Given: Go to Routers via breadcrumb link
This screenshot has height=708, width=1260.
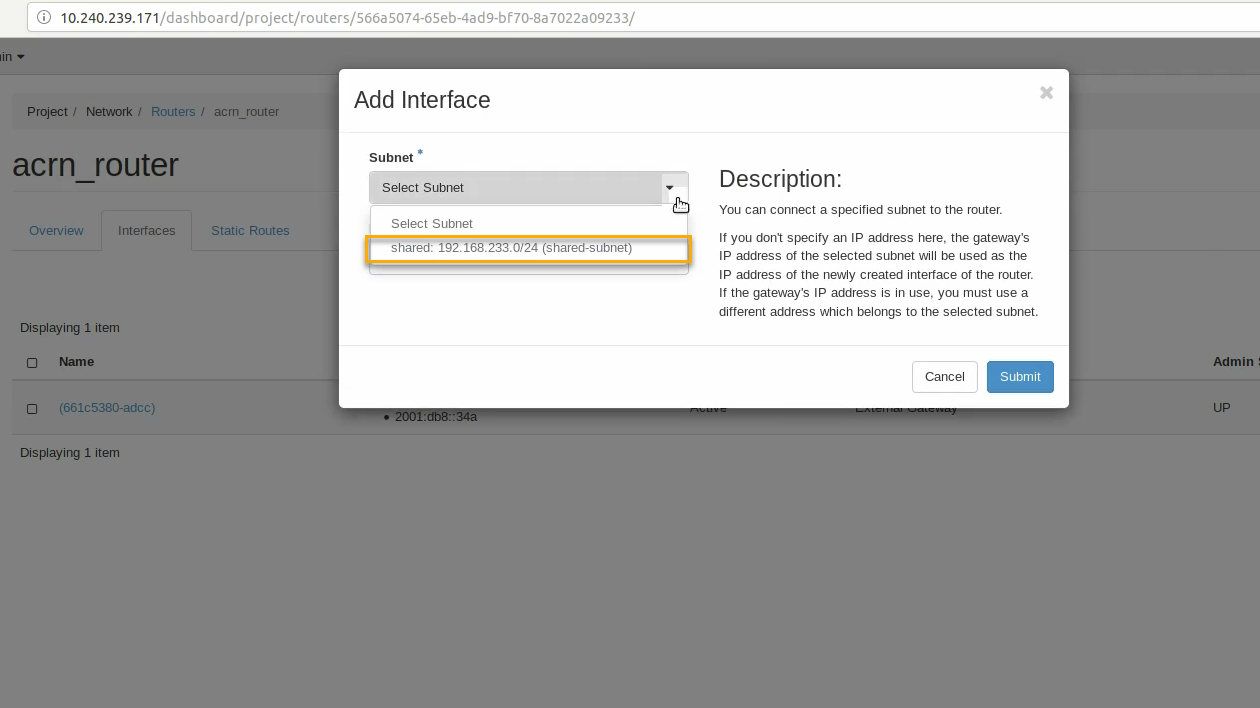Looking at the screenshot, I should pyautogui.click(x=173, y=112).
